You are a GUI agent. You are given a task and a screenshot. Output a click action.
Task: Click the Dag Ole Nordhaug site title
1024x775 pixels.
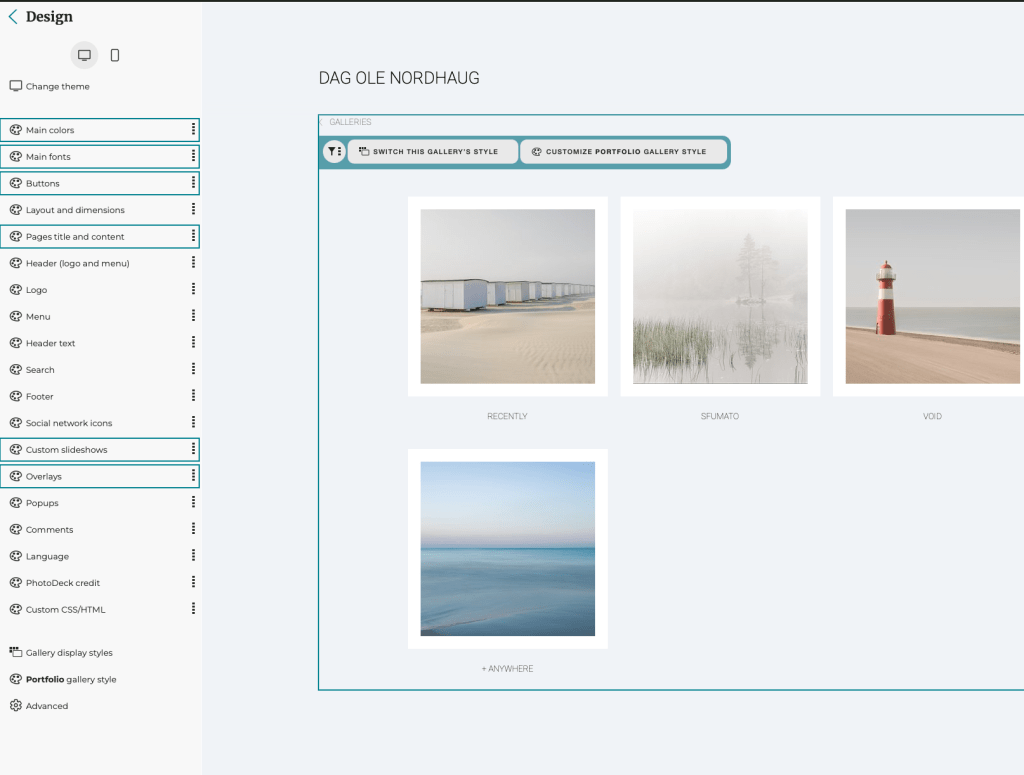[x=399, y=78]
